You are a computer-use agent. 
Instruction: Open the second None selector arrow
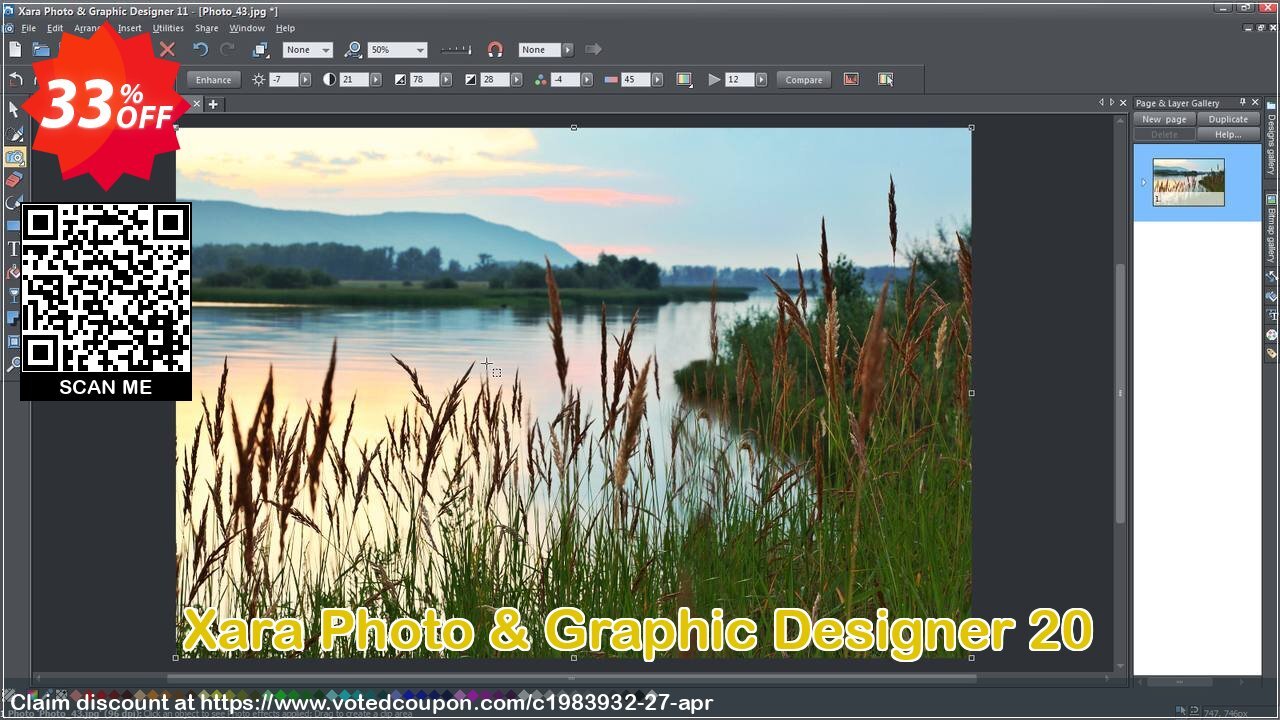point(568,49)
